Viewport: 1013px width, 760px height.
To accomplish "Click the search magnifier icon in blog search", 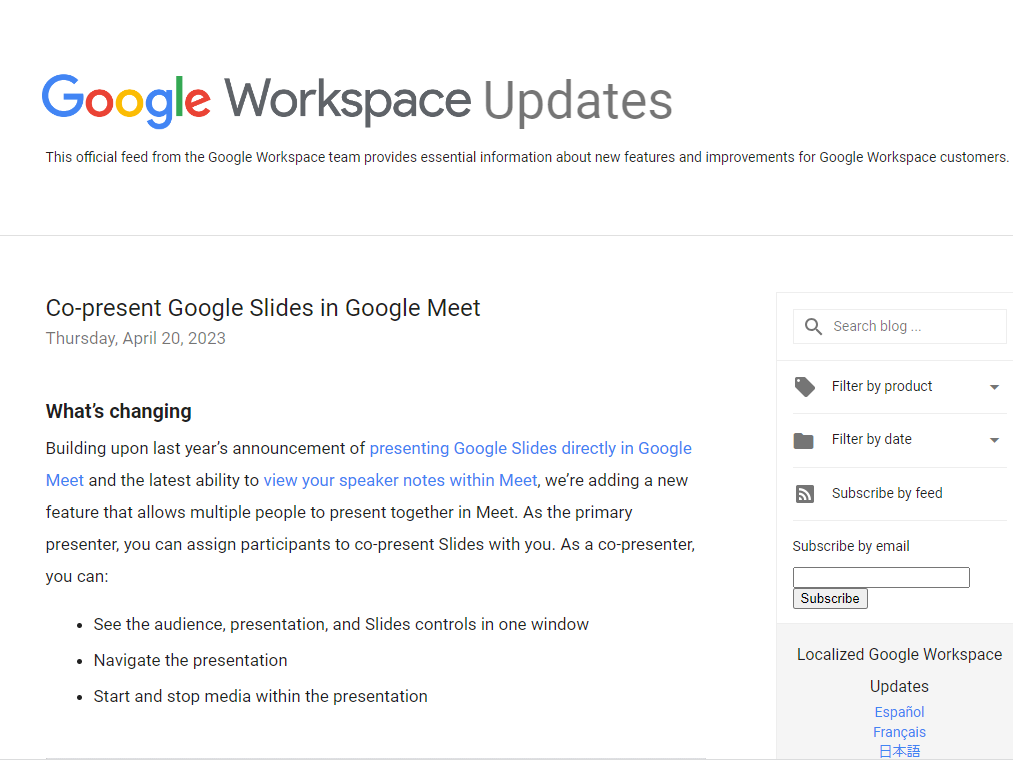I will pos(813,326).
